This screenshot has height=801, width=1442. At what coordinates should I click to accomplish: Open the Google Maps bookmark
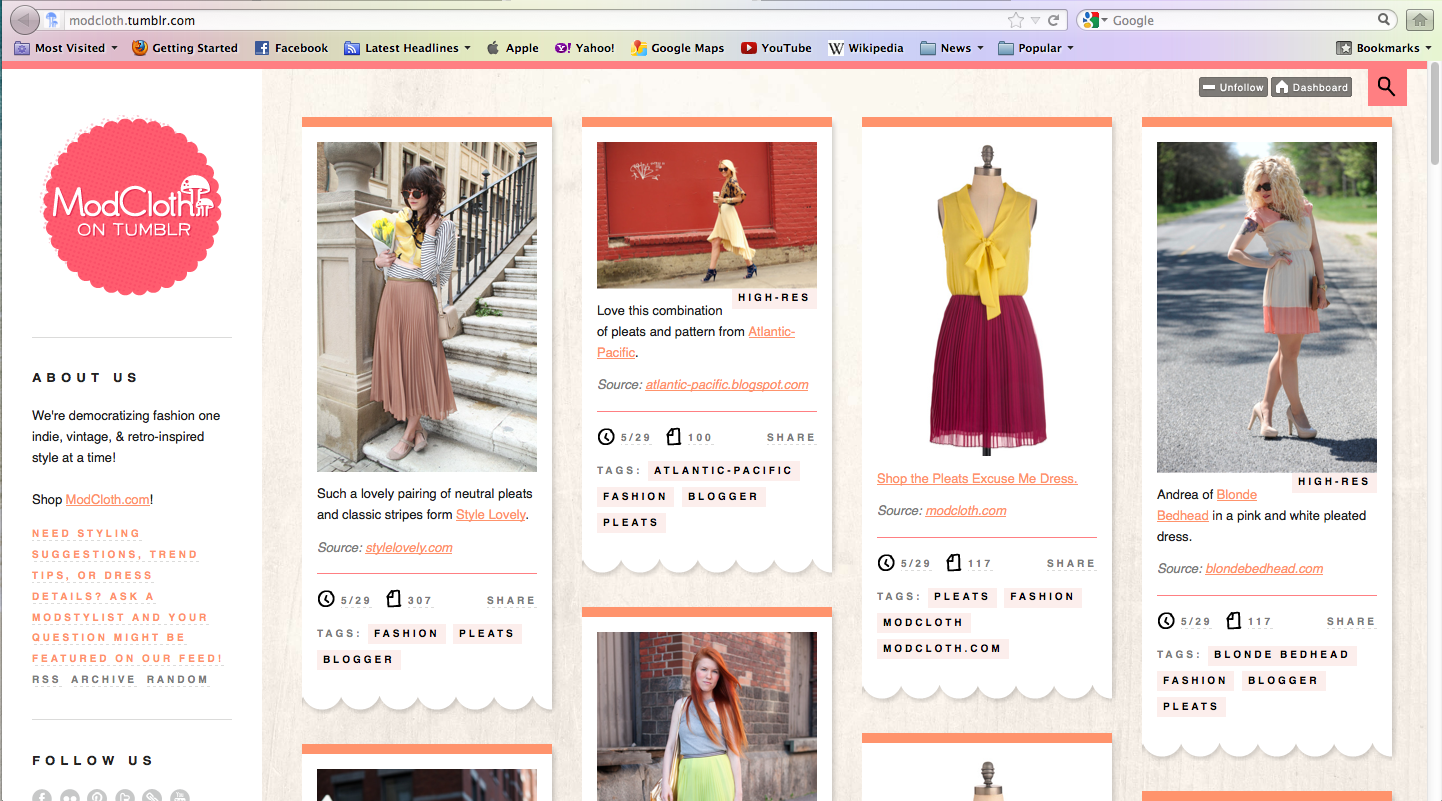point(678,48)
